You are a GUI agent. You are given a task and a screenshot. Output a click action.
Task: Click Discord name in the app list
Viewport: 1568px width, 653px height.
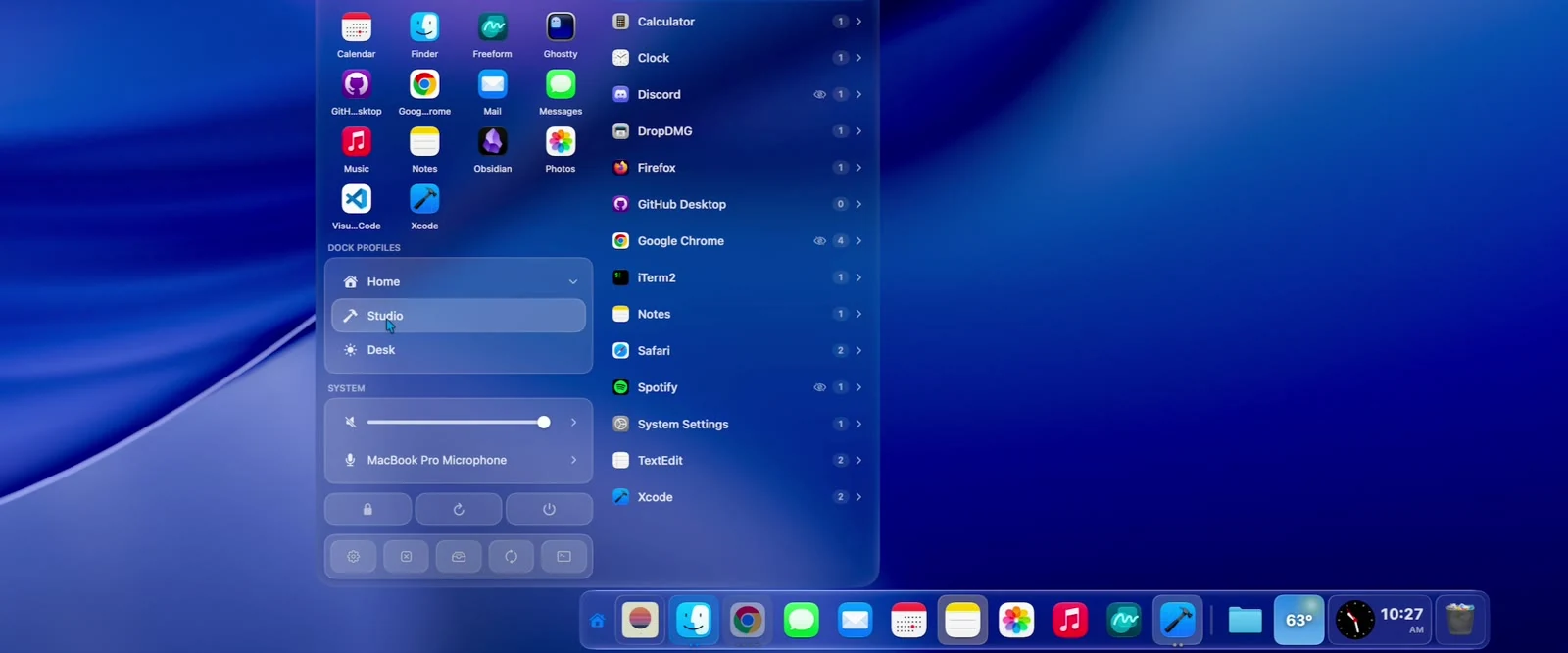tap(659, 95)
